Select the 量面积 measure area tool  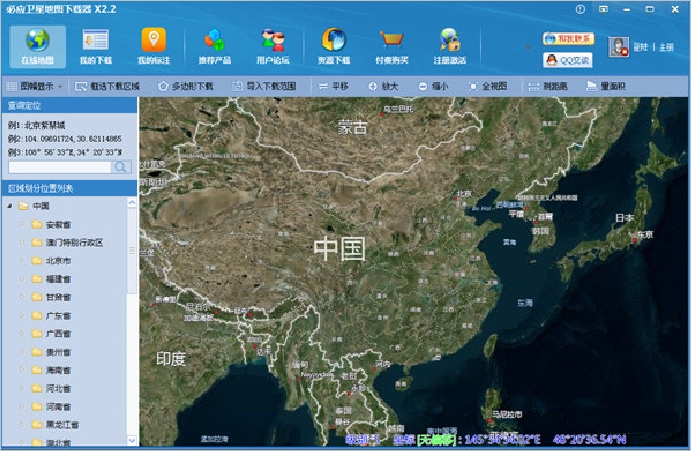point(606,86)
